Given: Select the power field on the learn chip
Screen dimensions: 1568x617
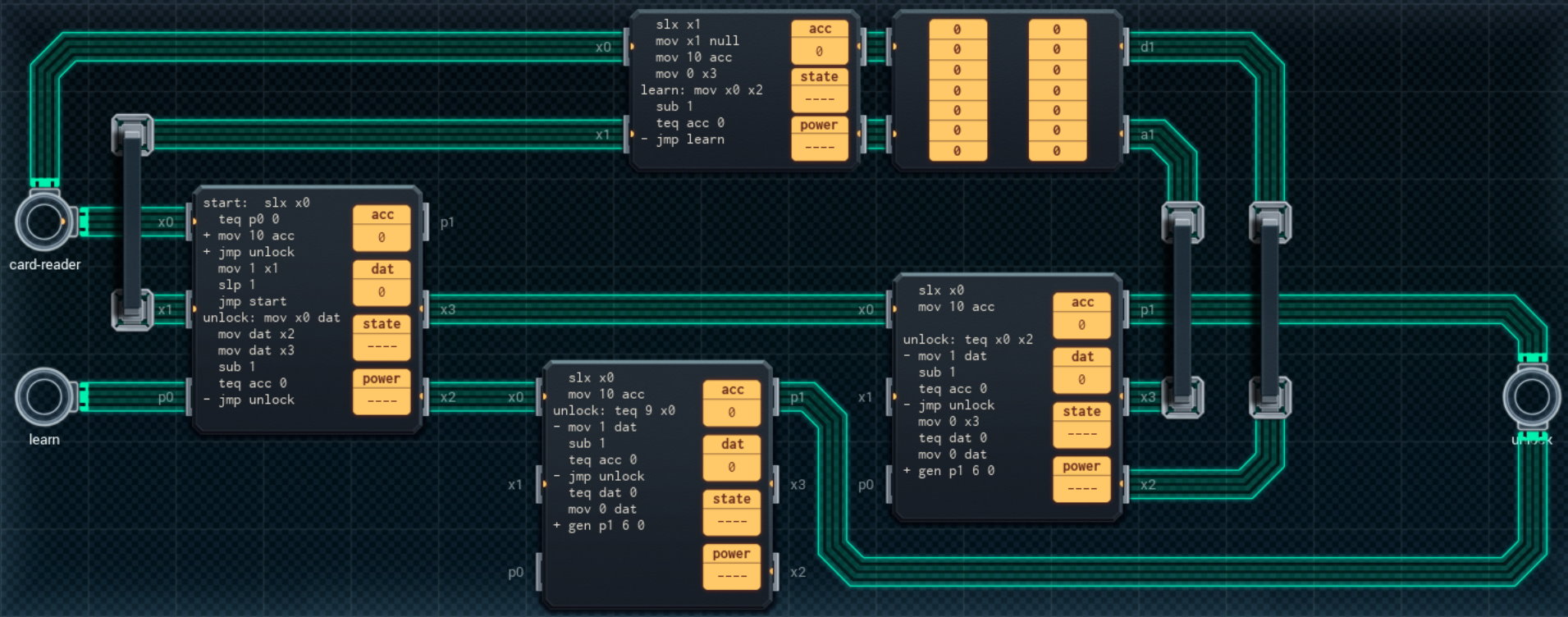Looking at the screenshot, I should click(819, 148).
